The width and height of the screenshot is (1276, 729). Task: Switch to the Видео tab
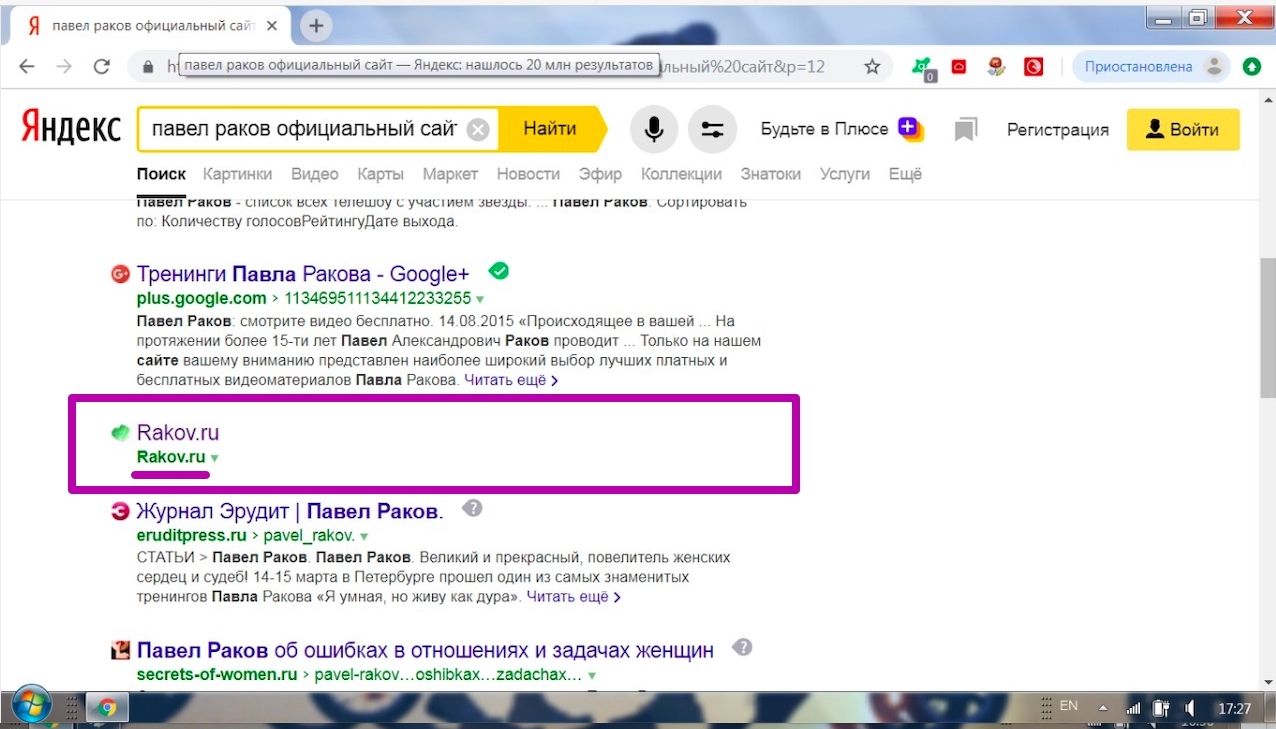click(315, 174)
